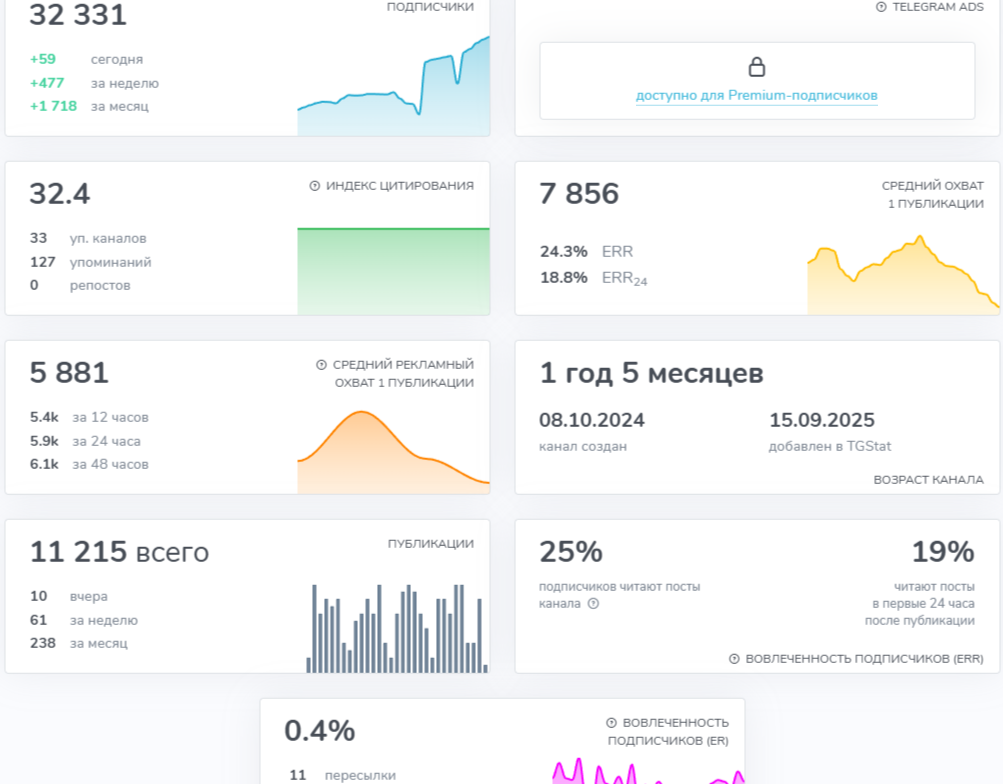Open the доступно для Premium-подписчиков link
This screenshot has height=784, width=1003.
click(x=757, y=96)
